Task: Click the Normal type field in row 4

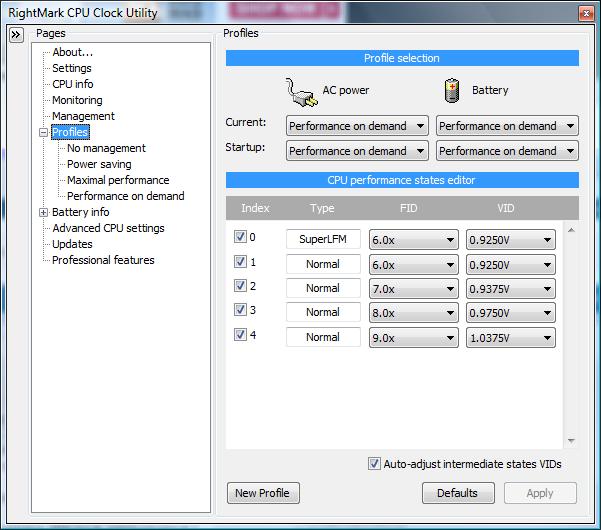Action: click(x=323, y=337)
